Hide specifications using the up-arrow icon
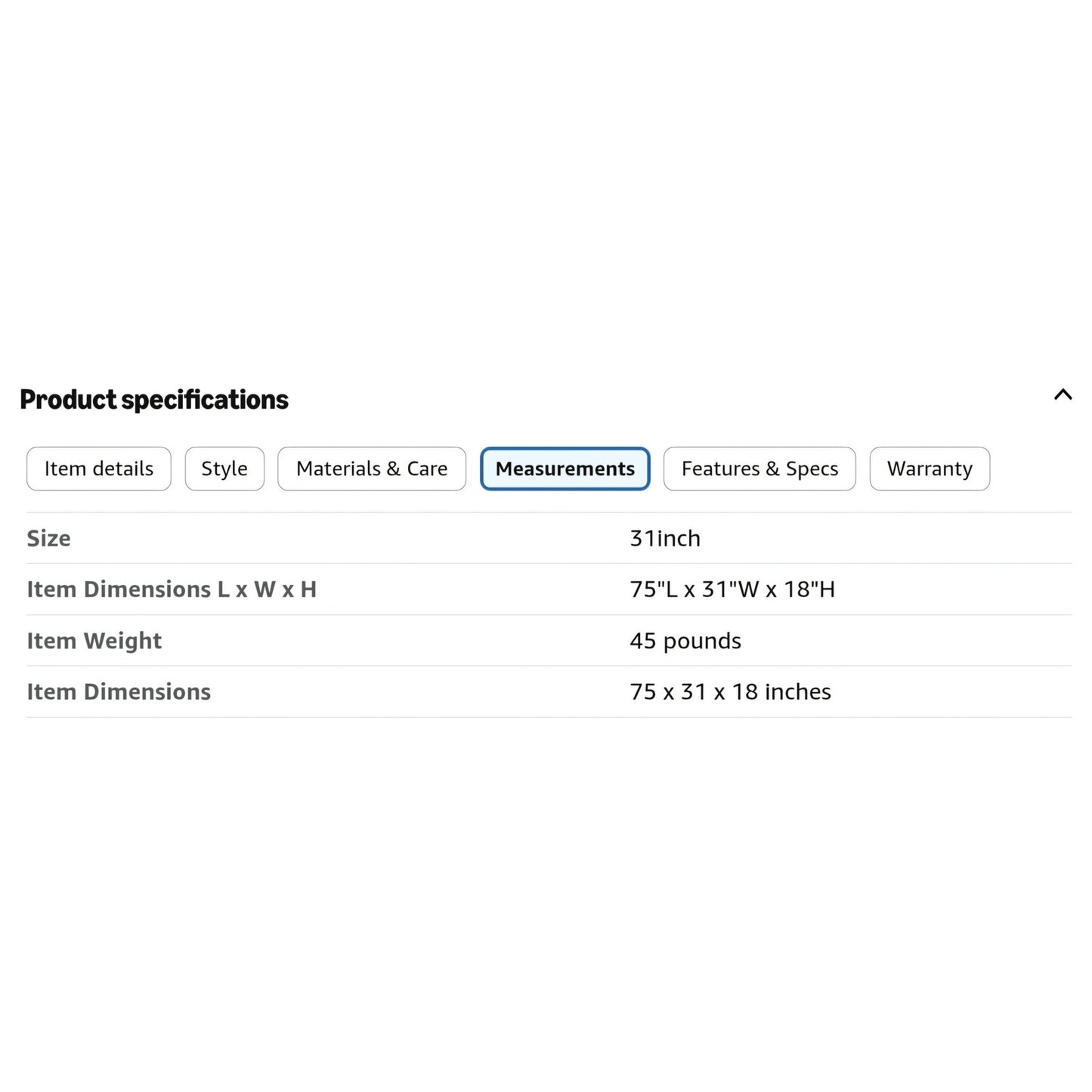 [x=1063, y=394]
